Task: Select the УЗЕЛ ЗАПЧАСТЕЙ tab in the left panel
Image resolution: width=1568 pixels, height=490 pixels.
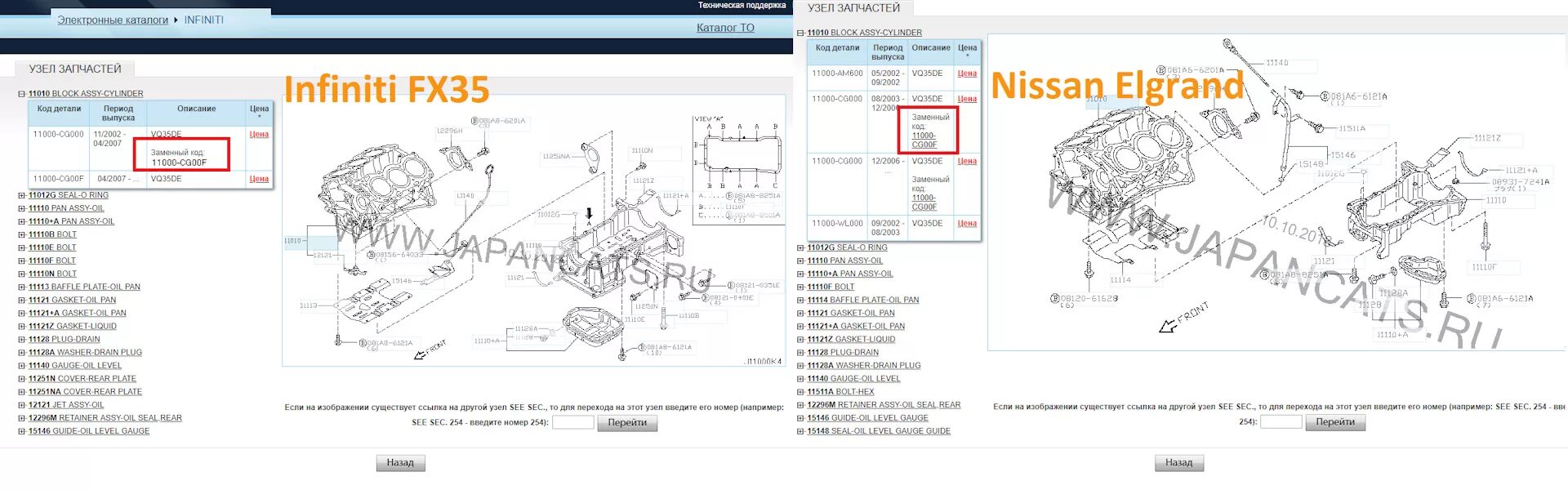Action: click(x=75, y=69)
